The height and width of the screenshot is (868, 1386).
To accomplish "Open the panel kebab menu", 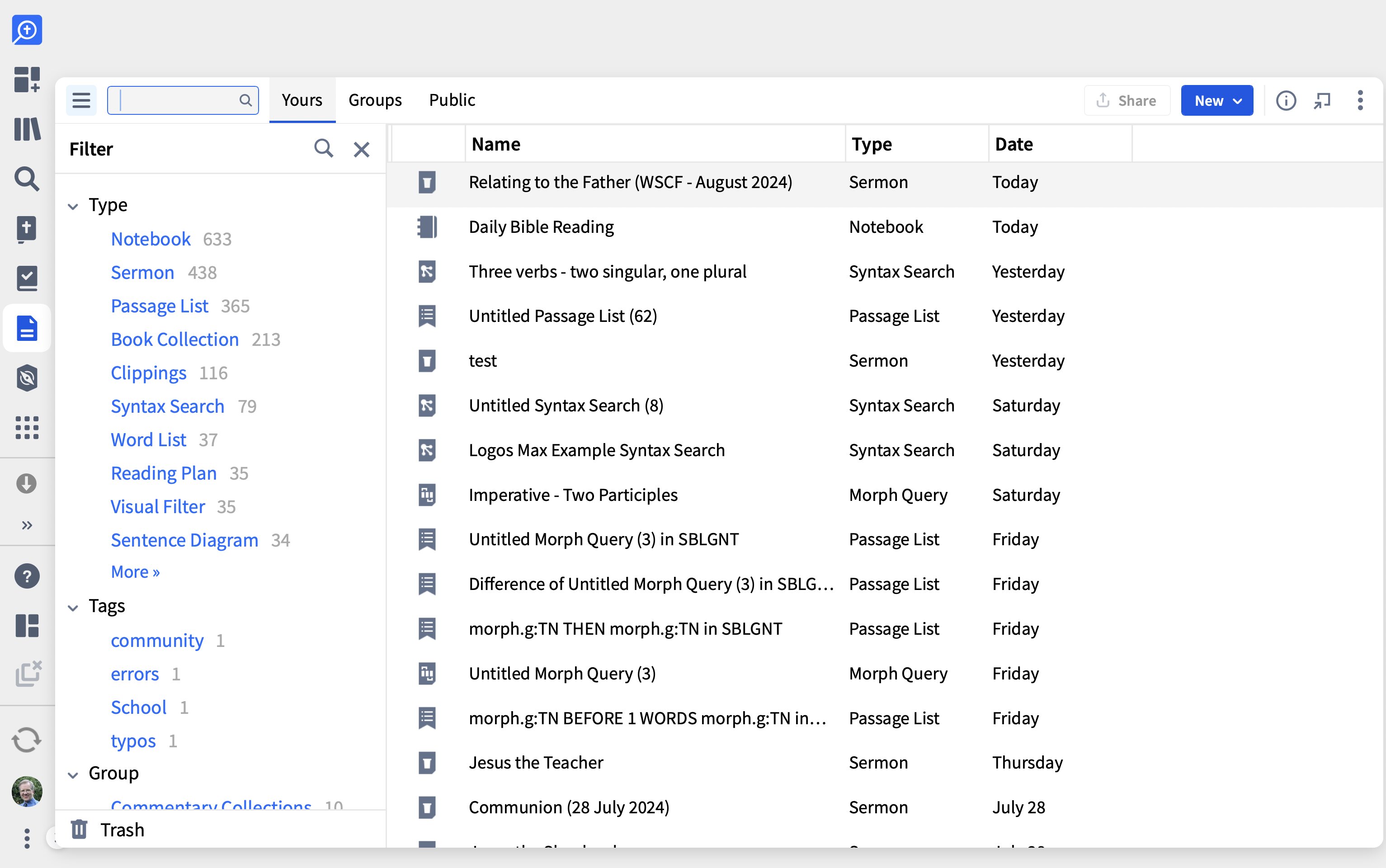I will pos(1360,100).
